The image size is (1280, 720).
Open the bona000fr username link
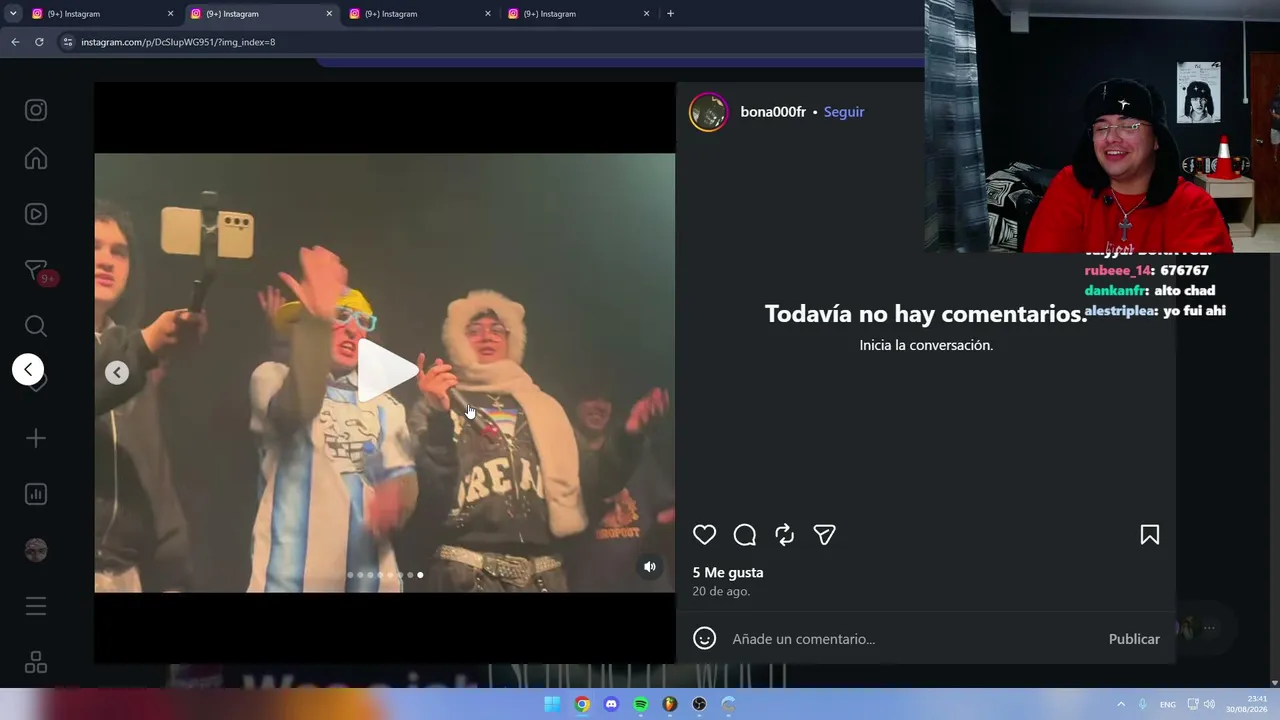[773, 112]
